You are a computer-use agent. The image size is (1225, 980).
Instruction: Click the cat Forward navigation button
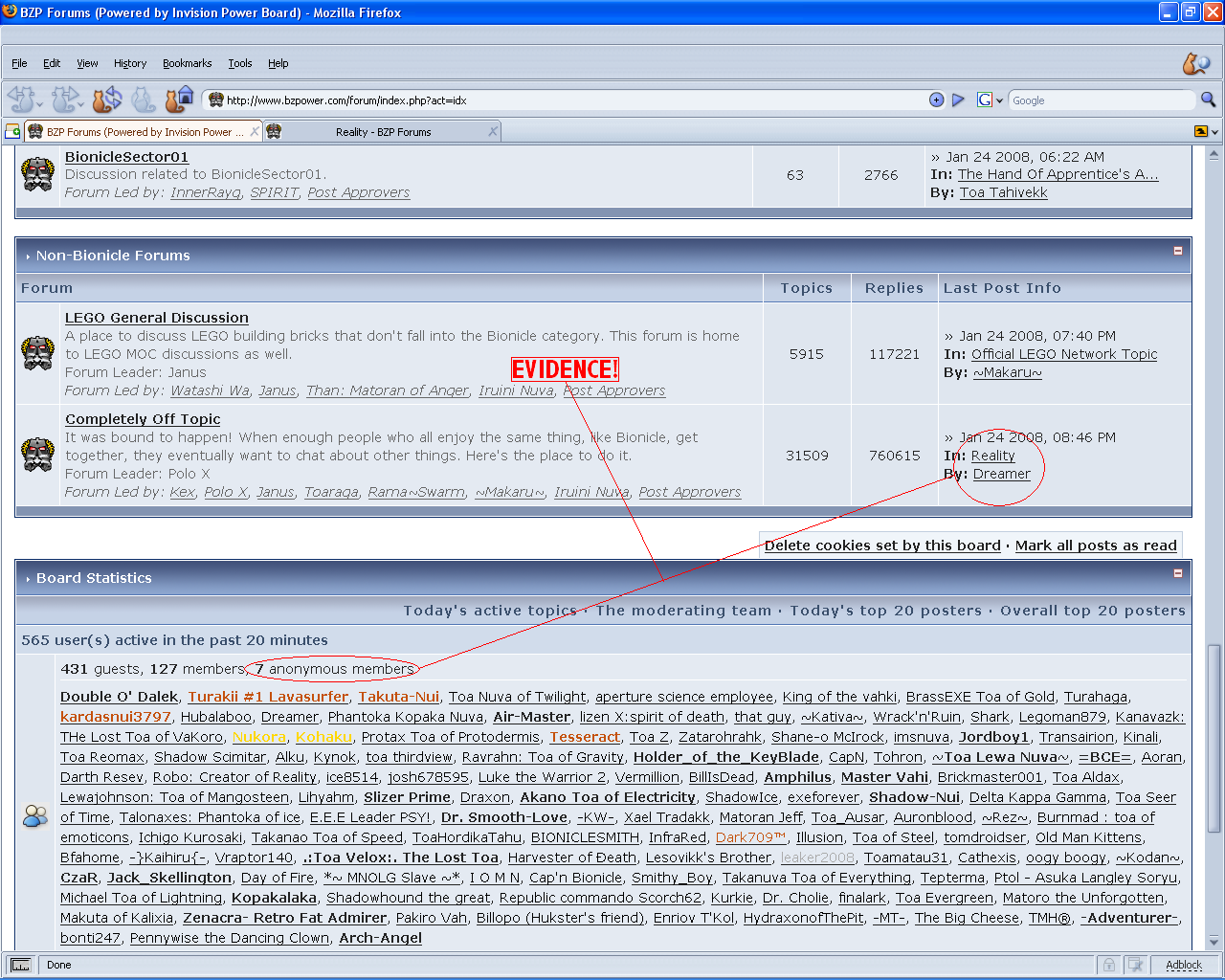tap(63, 100)
